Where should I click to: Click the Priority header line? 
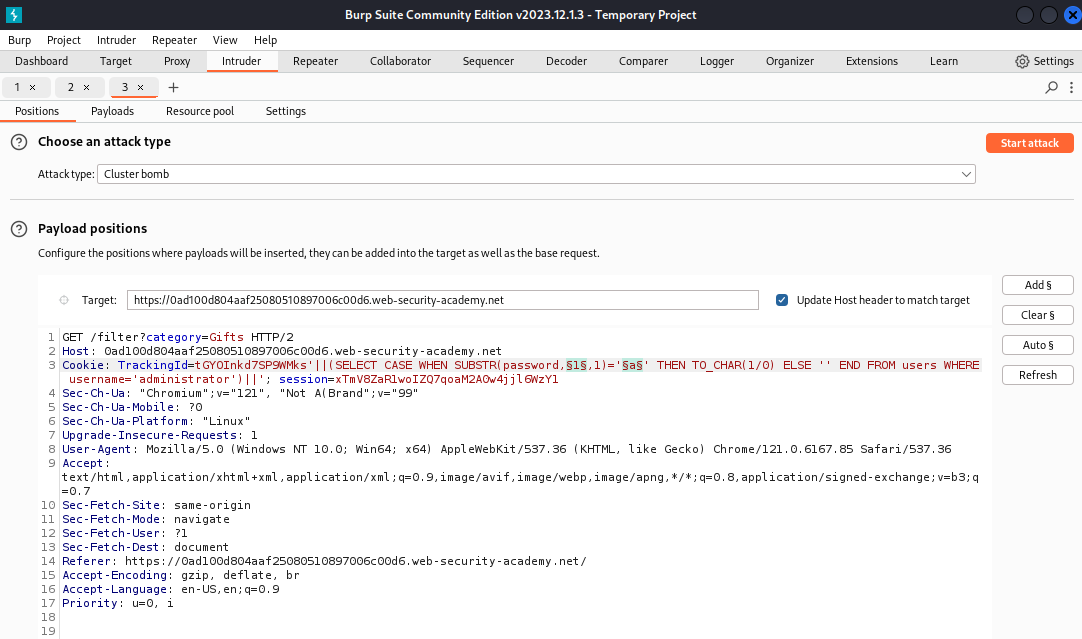pyautogui.click(x=118, y=603)
